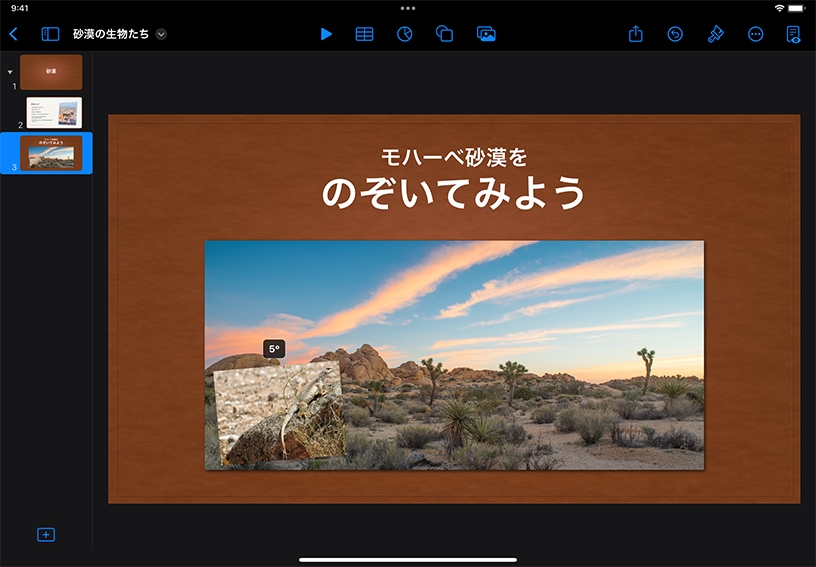
Task: Play the slideshow
Action: (x=326, y=34)
